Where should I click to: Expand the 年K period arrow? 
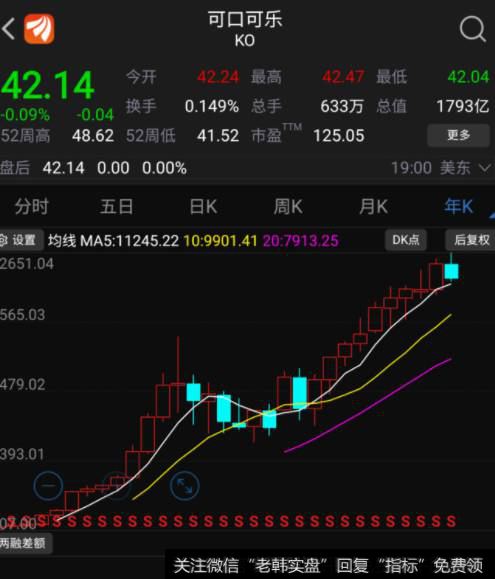pos(492,214)
